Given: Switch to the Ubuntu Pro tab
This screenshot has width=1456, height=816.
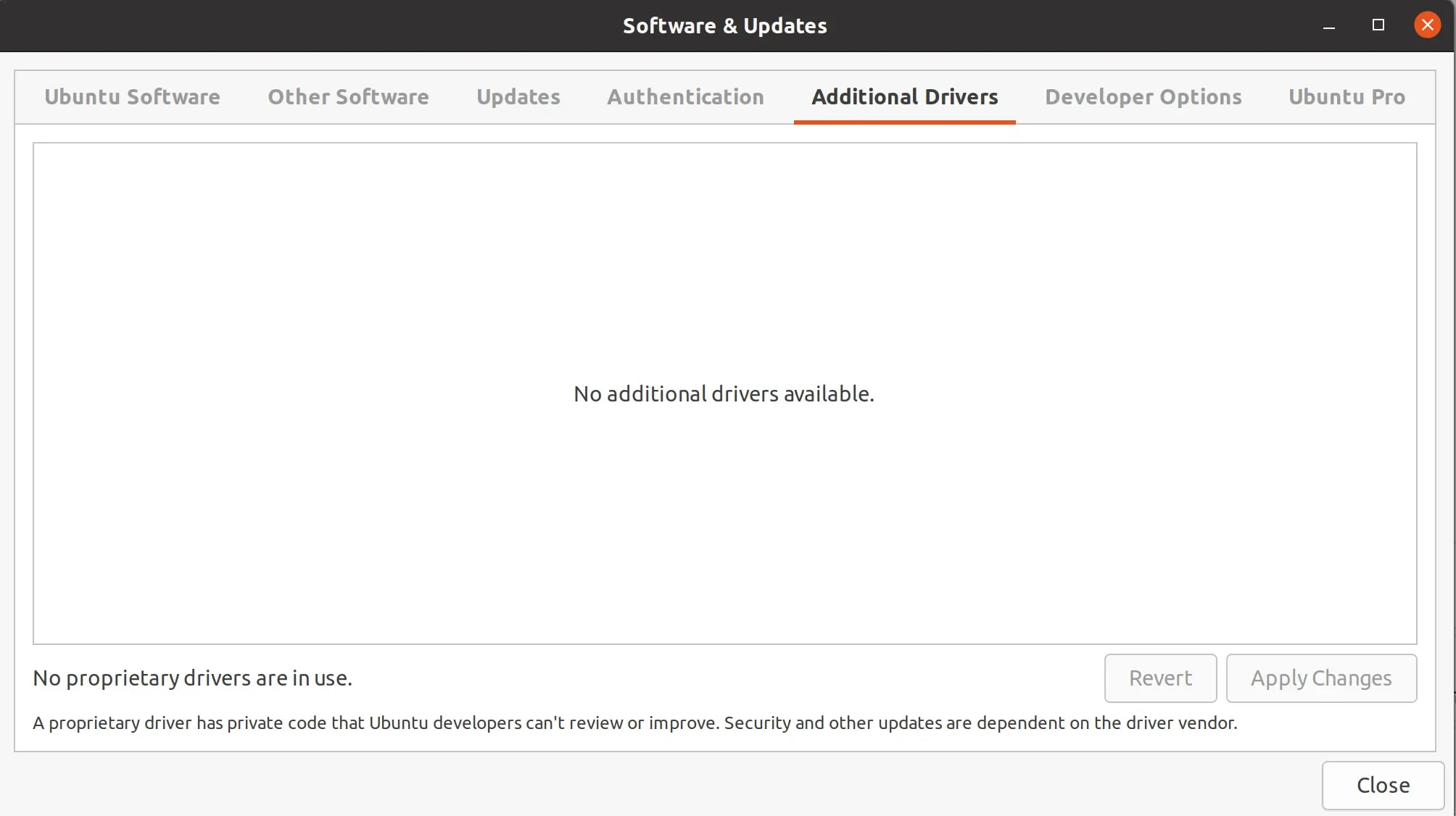Looking at the screenshot, I should click(x=1347, y=97).
